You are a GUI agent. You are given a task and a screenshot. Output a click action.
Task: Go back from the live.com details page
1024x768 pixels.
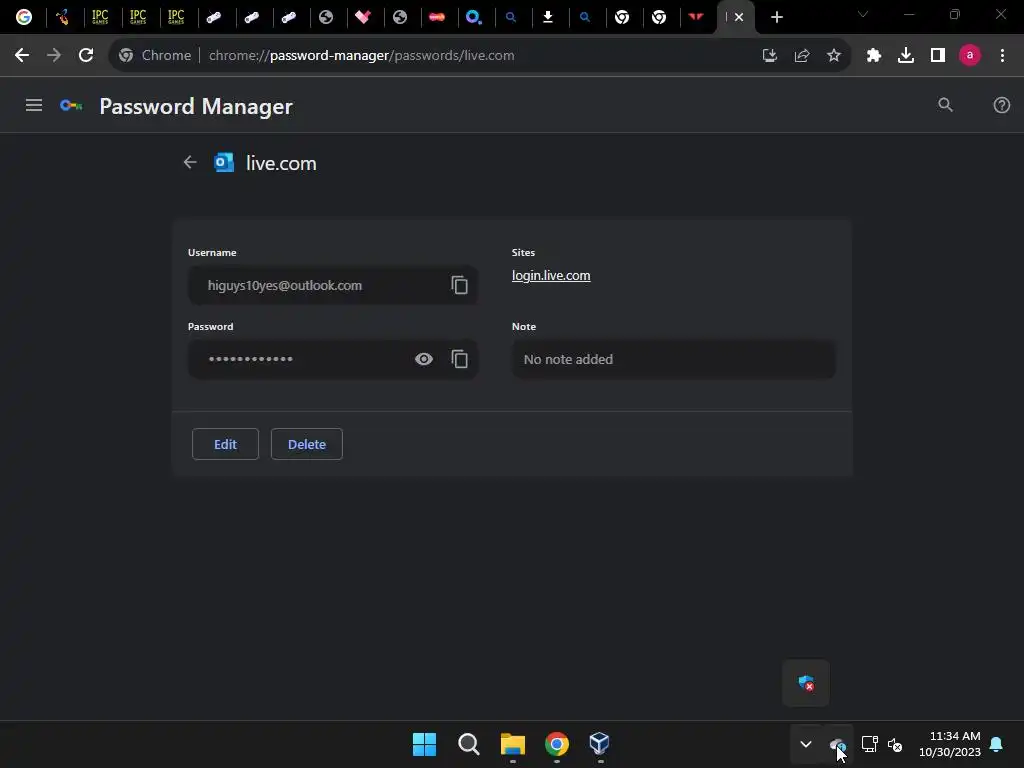(x=190, y=162)
